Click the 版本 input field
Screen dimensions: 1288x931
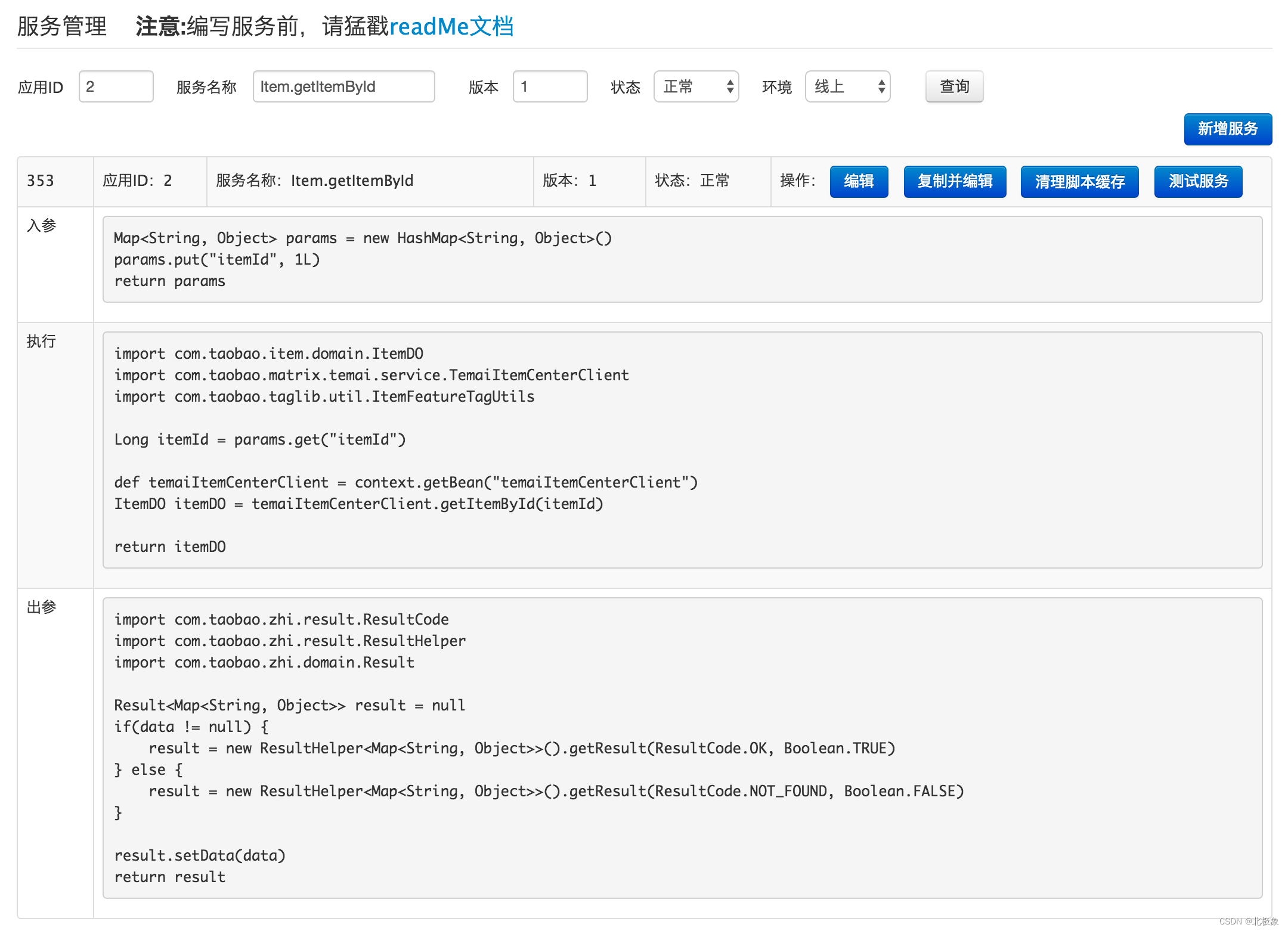click(x=550, y=87)
